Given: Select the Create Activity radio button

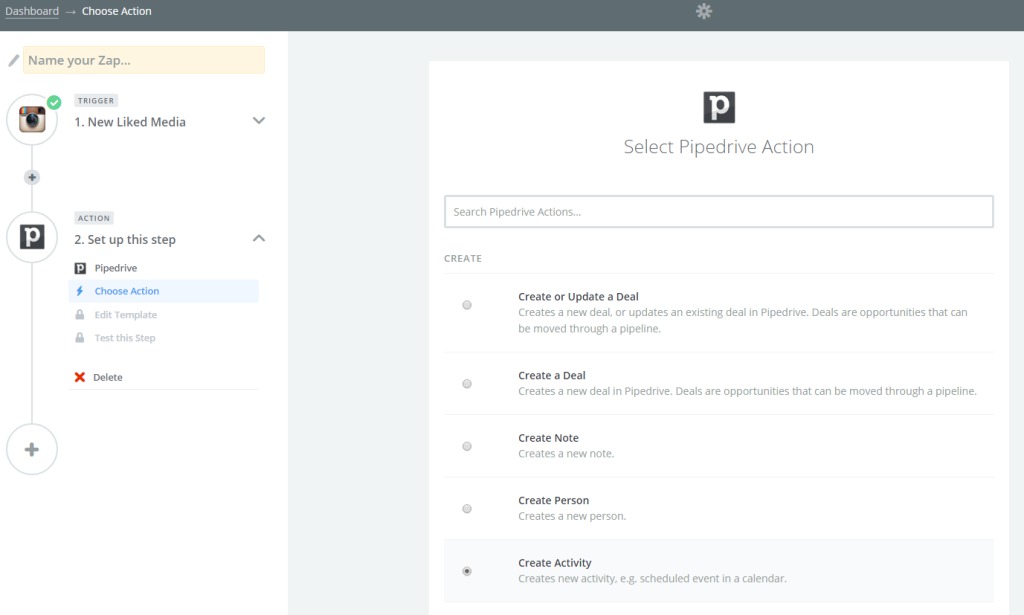Looking at the screenshot, I should pos(467,571).
